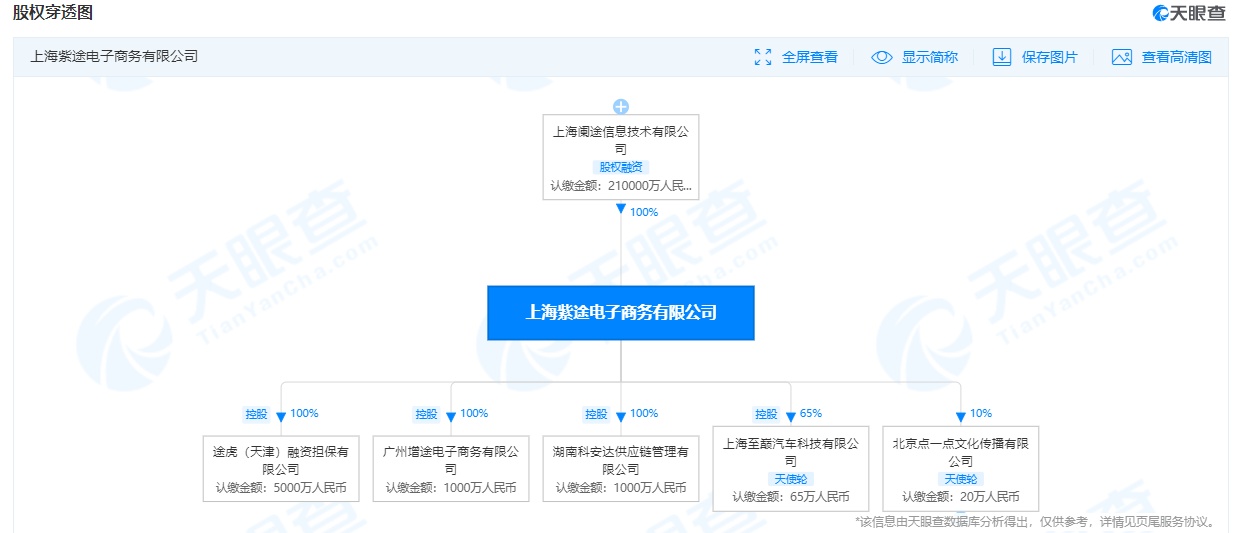Viewport: 1239px width, 533px height.
Task: Click 控股 tag above 湖南科安达
Action: click(x=597, y=414)
